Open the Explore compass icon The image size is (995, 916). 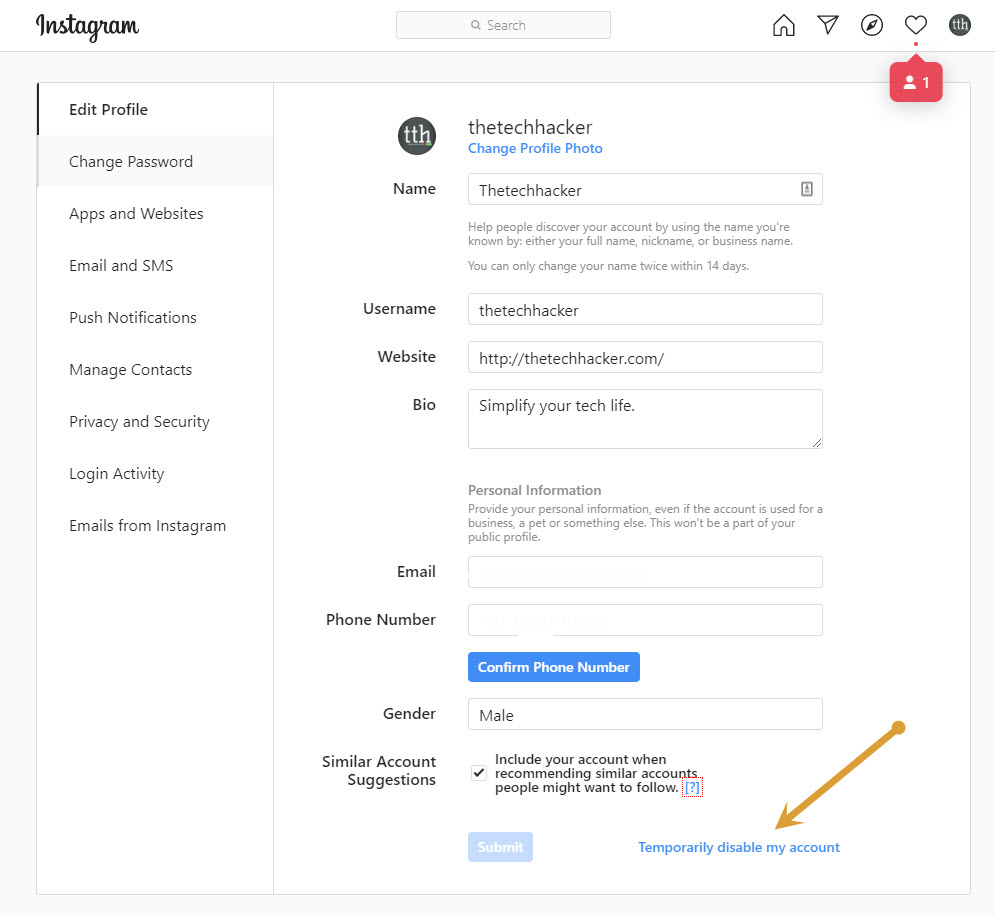(872, 25)
